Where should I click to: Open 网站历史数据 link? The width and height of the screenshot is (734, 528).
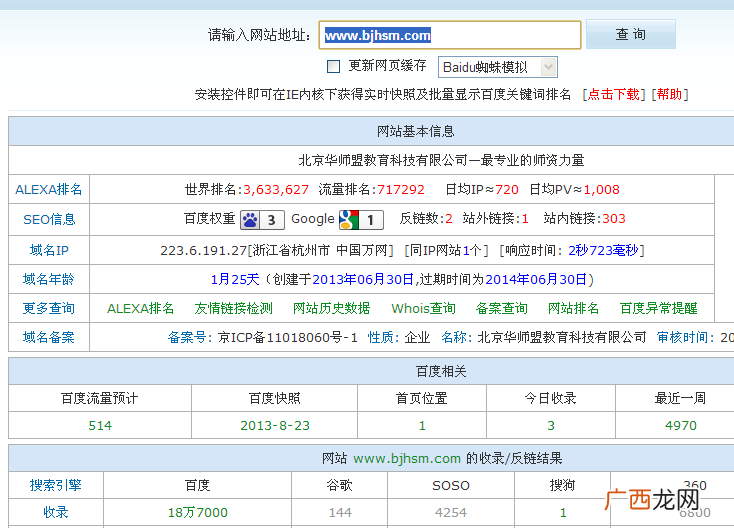(331, 308)
